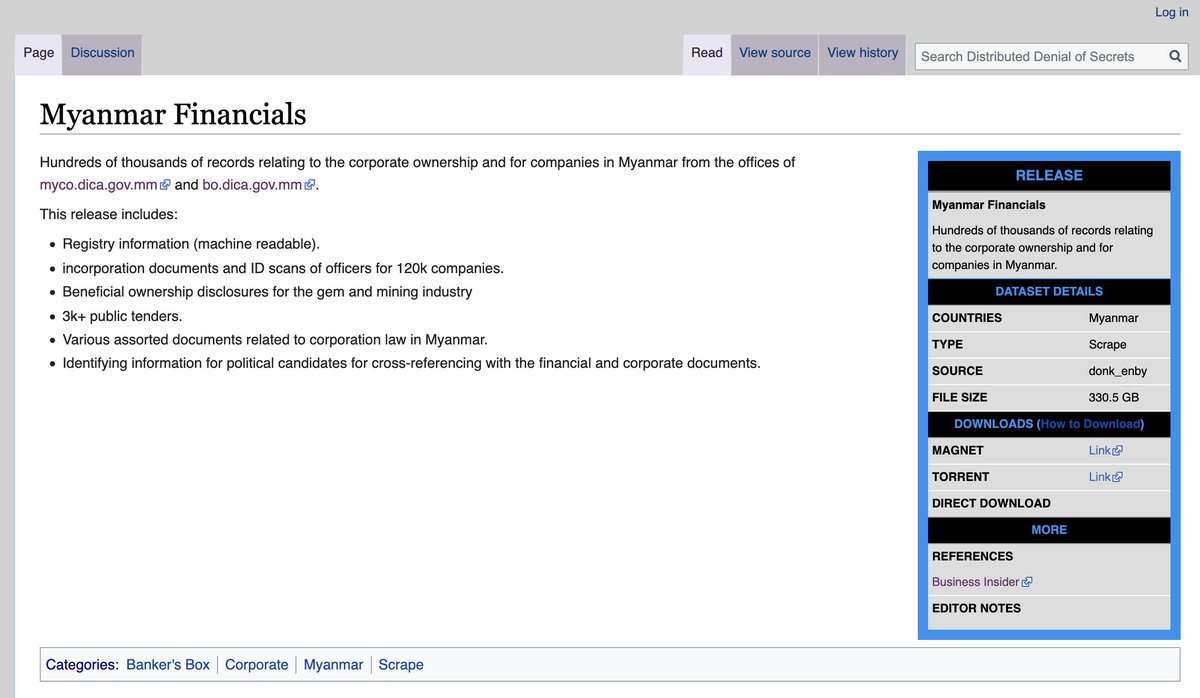This screenshot has width=1200, height=698.
Task: Click the MORE section header
Action: click(1049, 530)
